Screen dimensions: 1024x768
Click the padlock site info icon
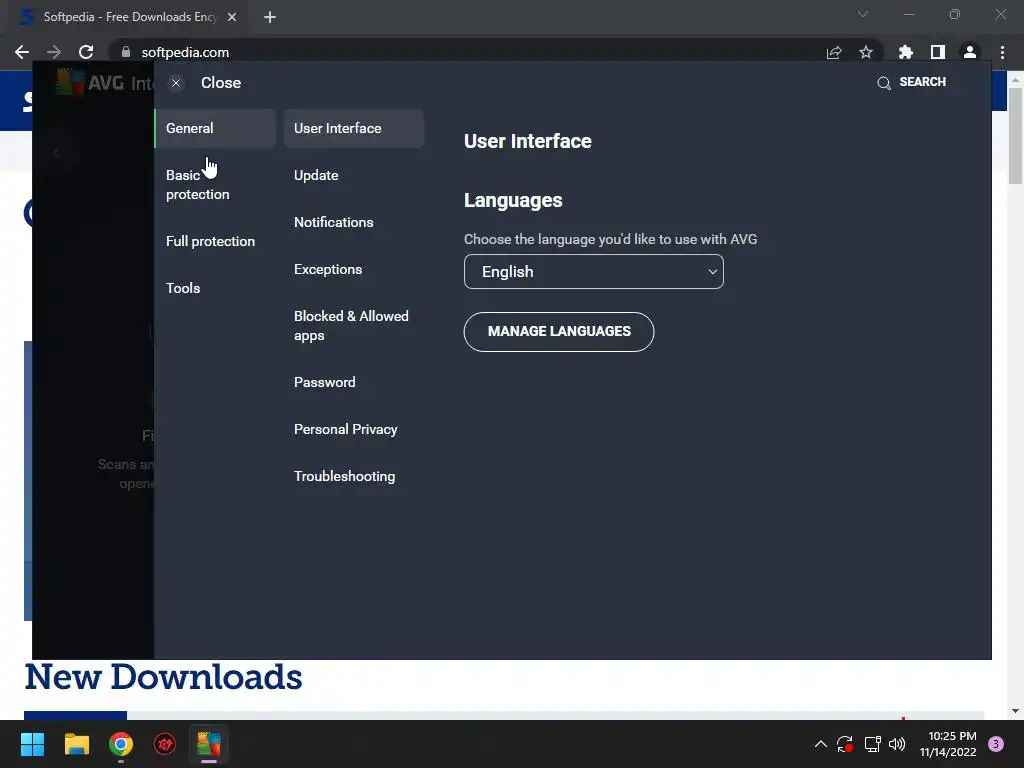(x=126, y=52)
